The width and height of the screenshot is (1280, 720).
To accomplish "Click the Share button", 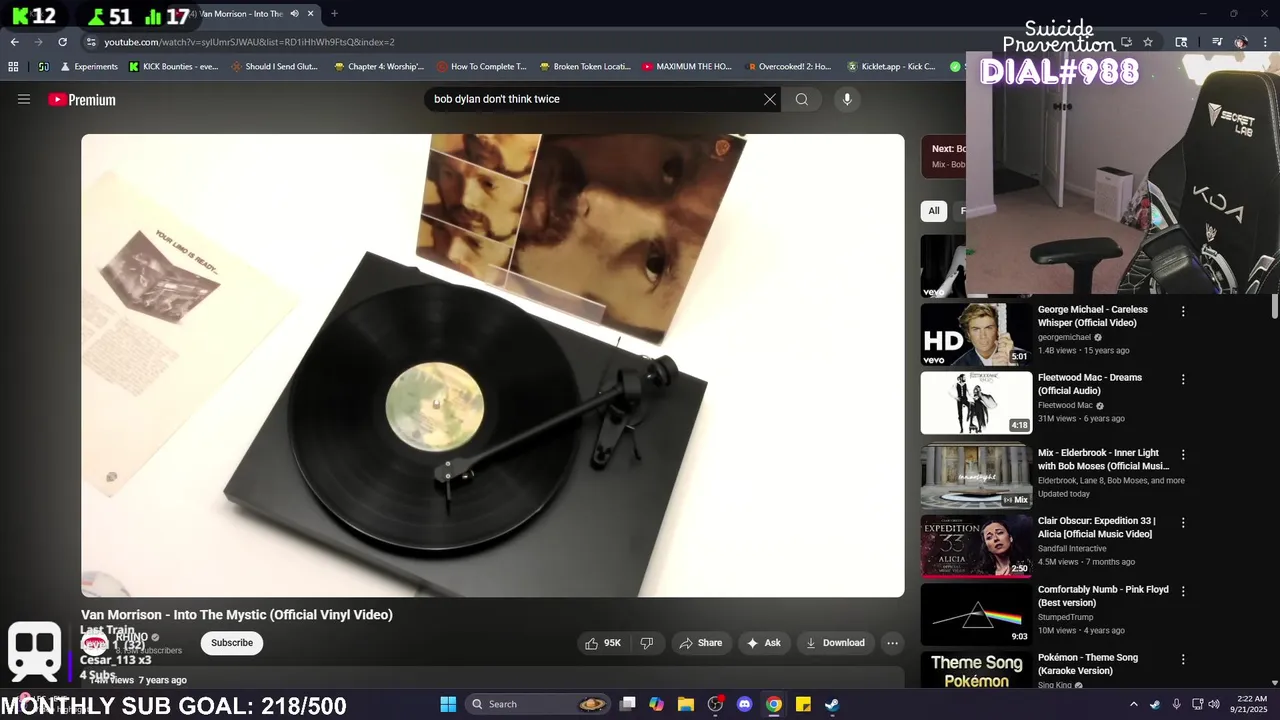I will (700, 643).
